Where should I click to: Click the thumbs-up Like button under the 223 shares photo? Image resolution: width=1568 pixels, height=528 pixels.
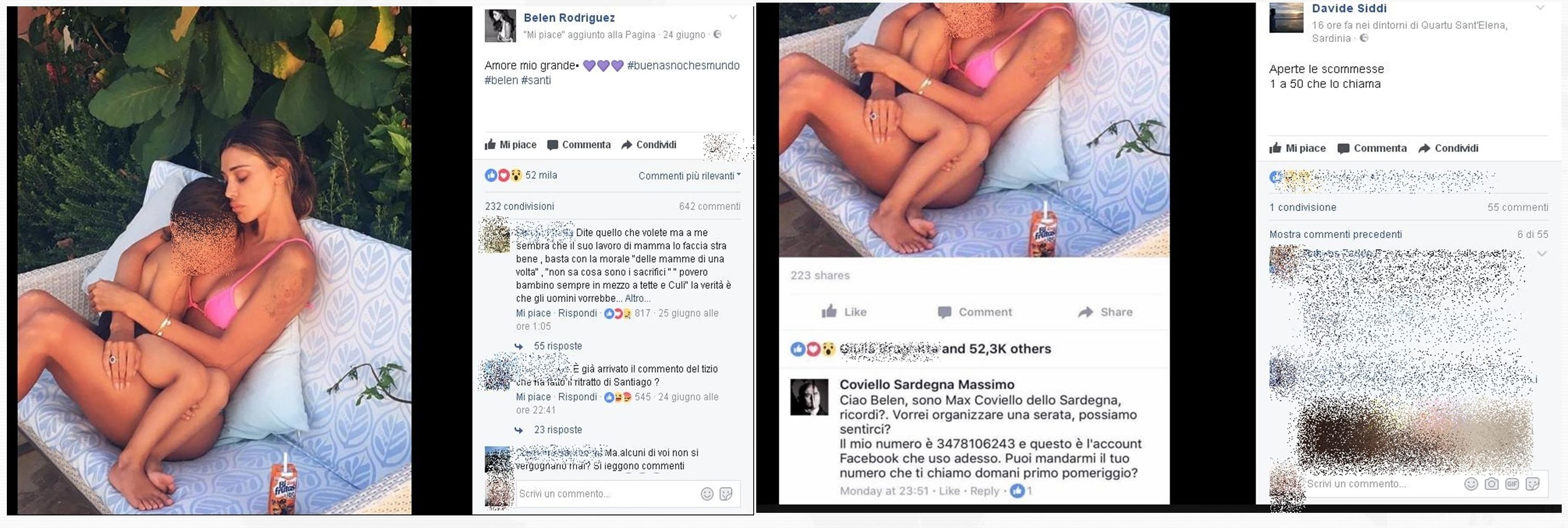click(x=844, y=312)
